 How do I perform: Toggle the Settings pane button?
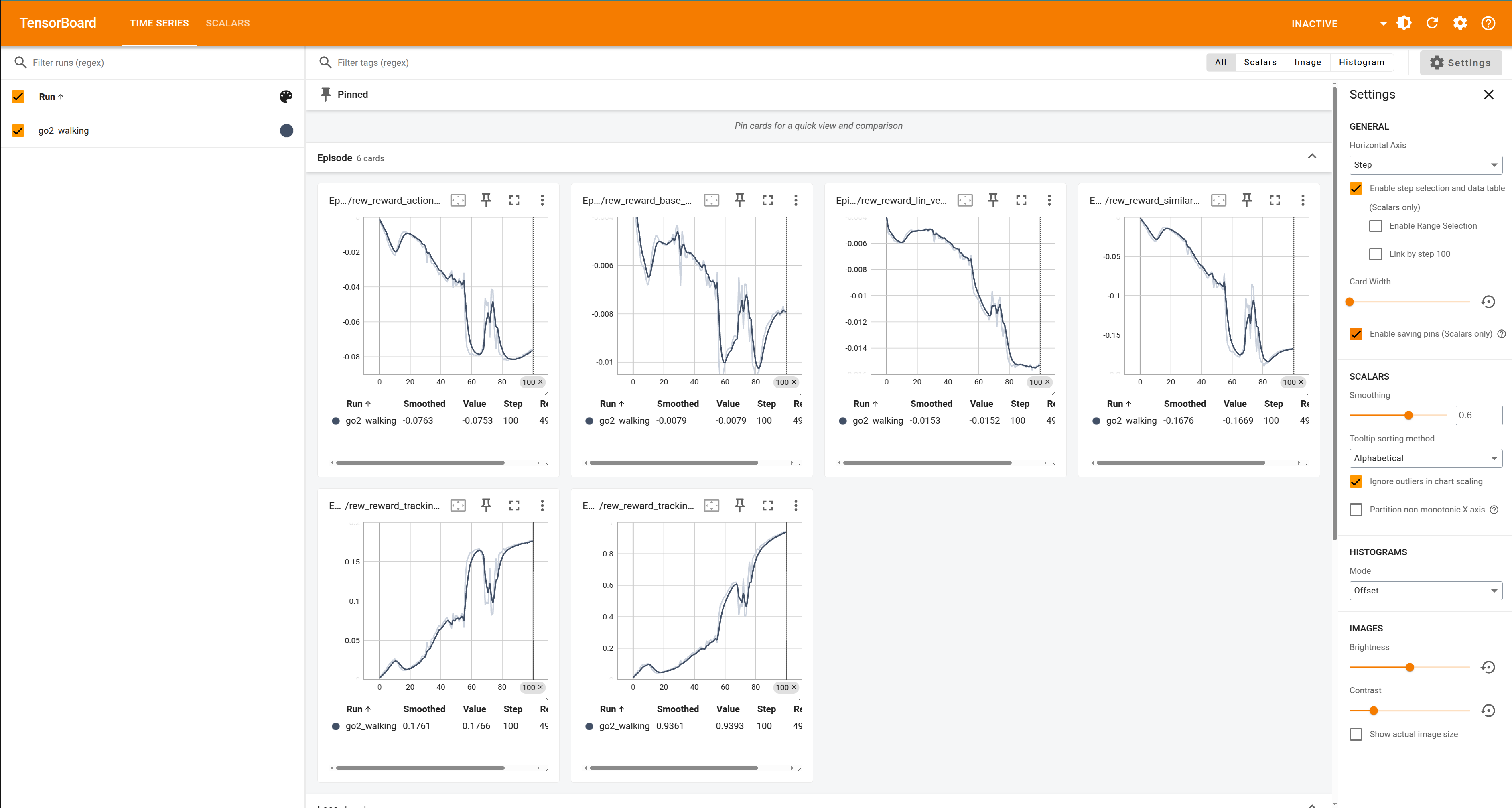click(1460, 63)
